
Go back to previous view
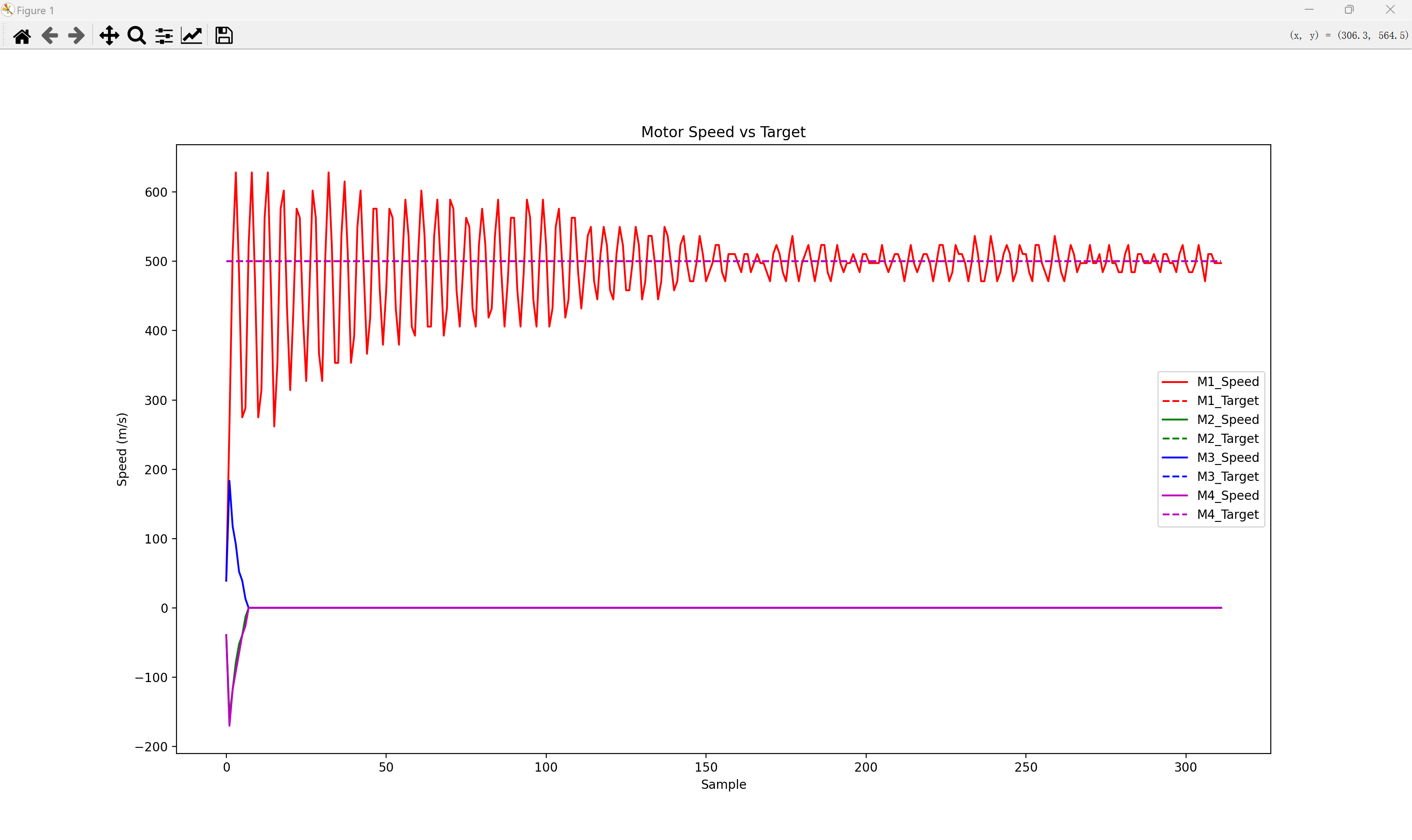[x=50, y=36]
